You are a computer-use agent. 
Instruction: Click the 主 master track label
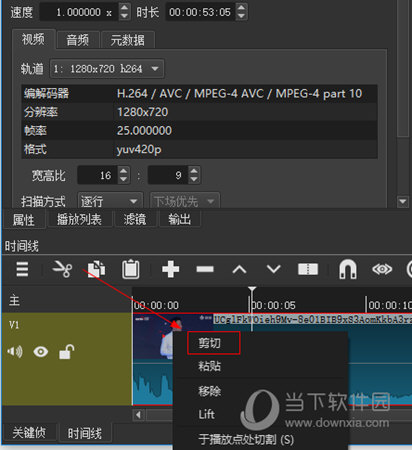pyautogui.click(x=14, y=300)
